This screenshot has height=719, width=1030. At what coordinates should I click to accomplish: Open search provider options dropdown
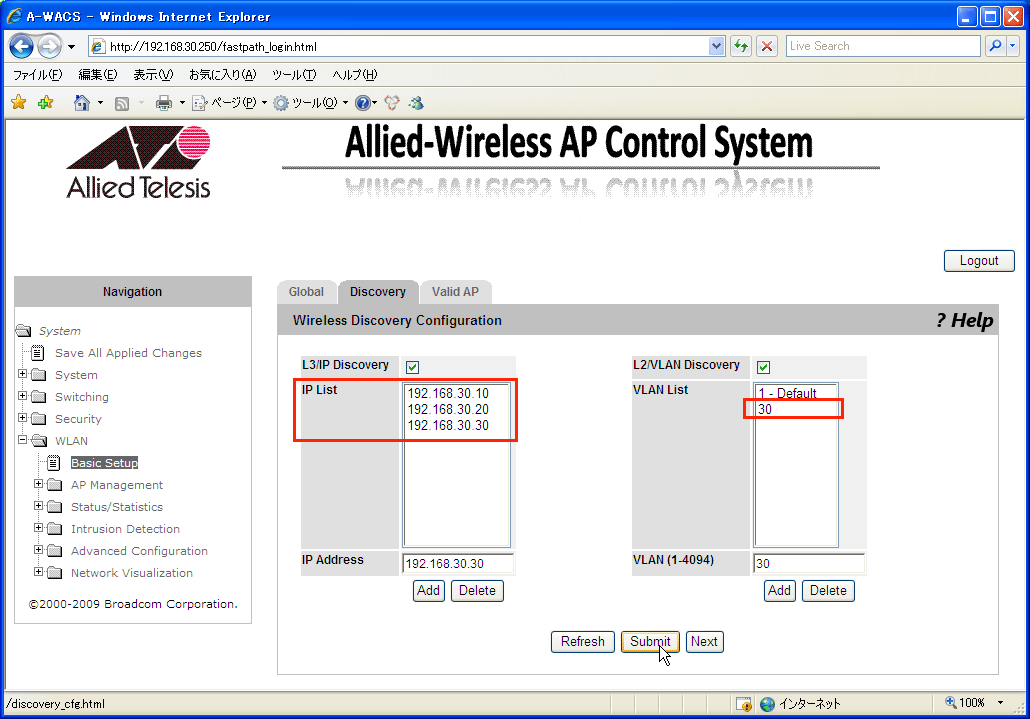[1012, 46]
